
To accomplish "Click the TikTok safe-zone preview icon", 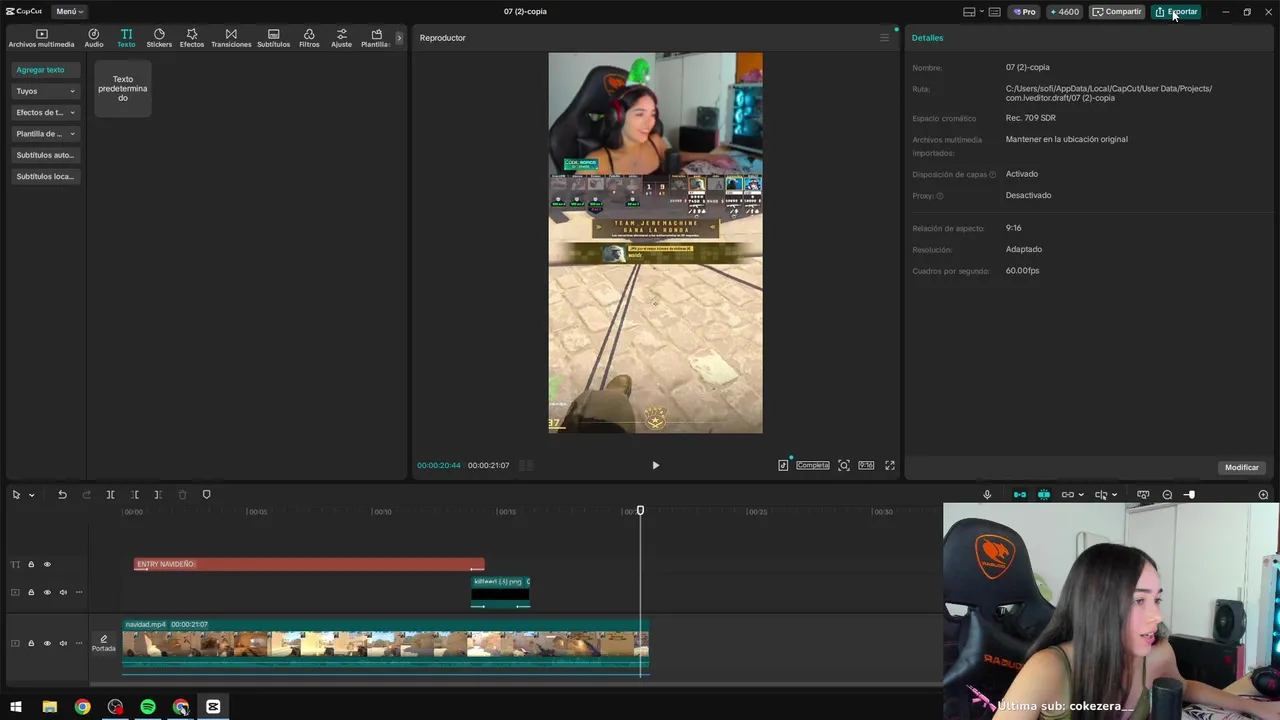I will coord(784,465).
